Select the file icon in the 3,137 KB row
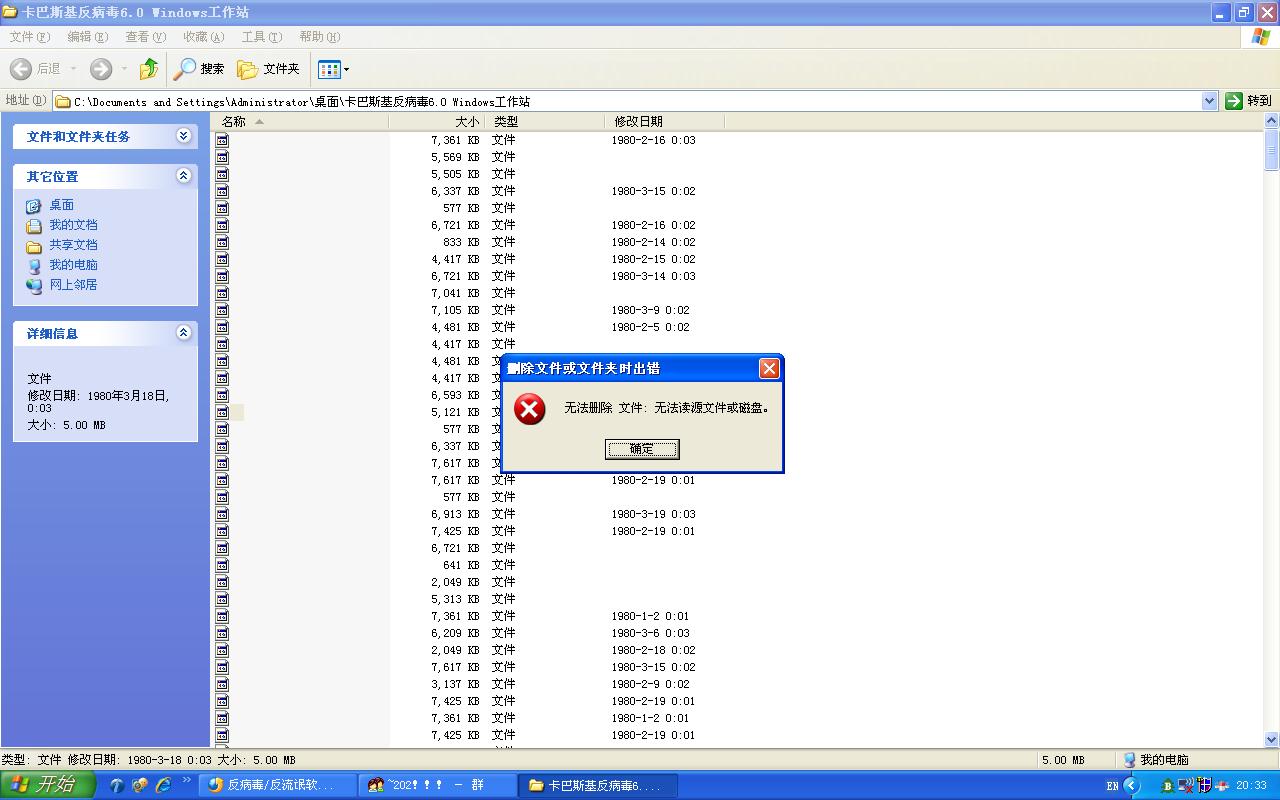 pos(222,684)
